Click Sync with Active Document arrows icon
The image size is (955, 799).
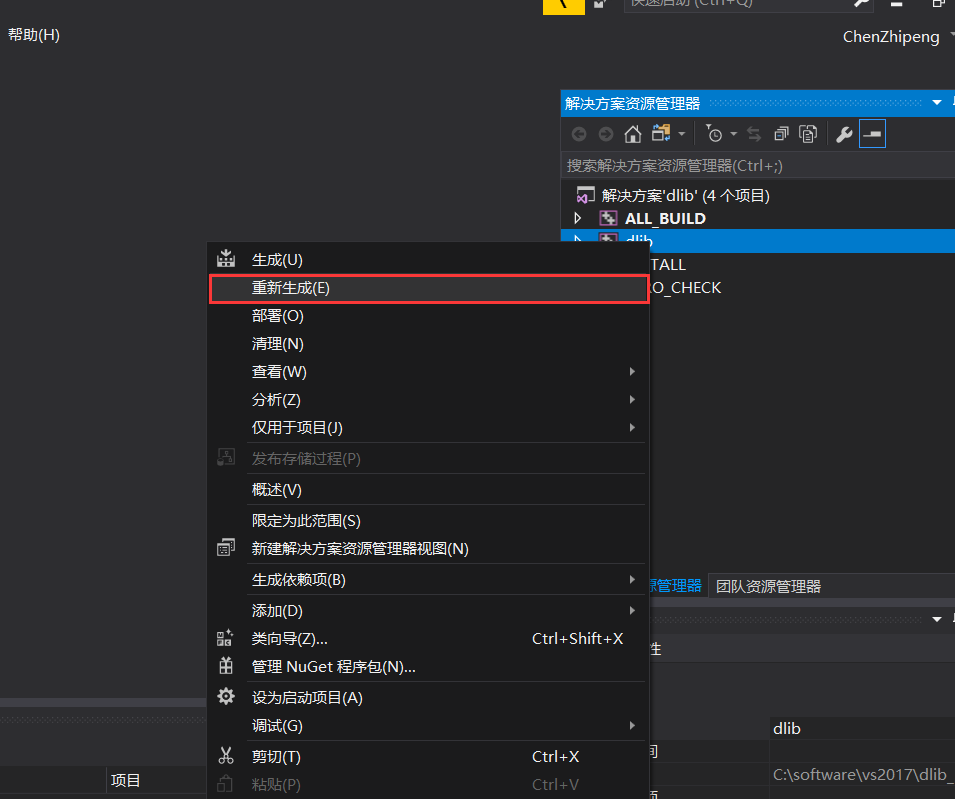point(754,134)
